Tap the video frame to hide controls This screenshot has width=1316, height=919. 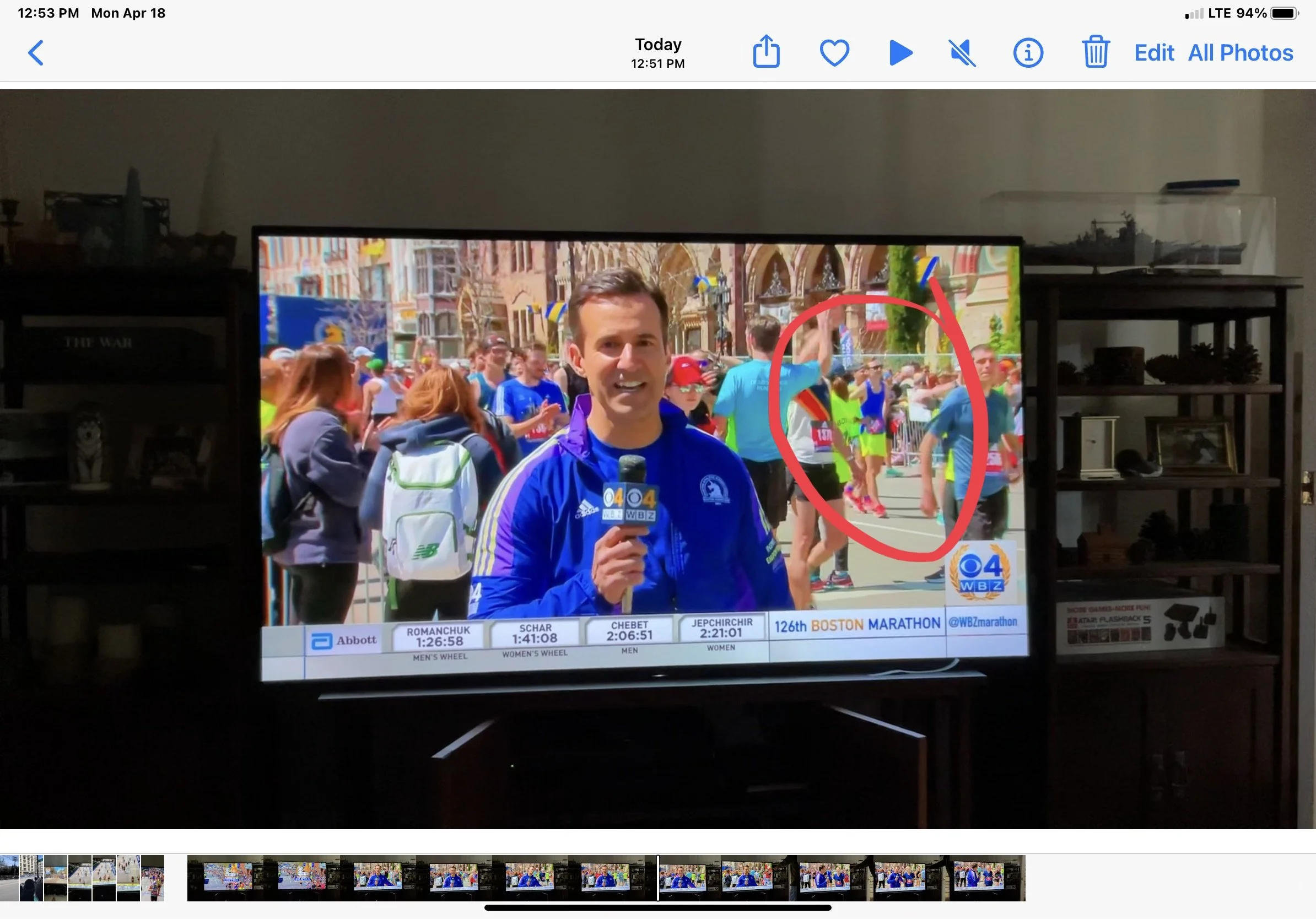click(x=657, y=458)
